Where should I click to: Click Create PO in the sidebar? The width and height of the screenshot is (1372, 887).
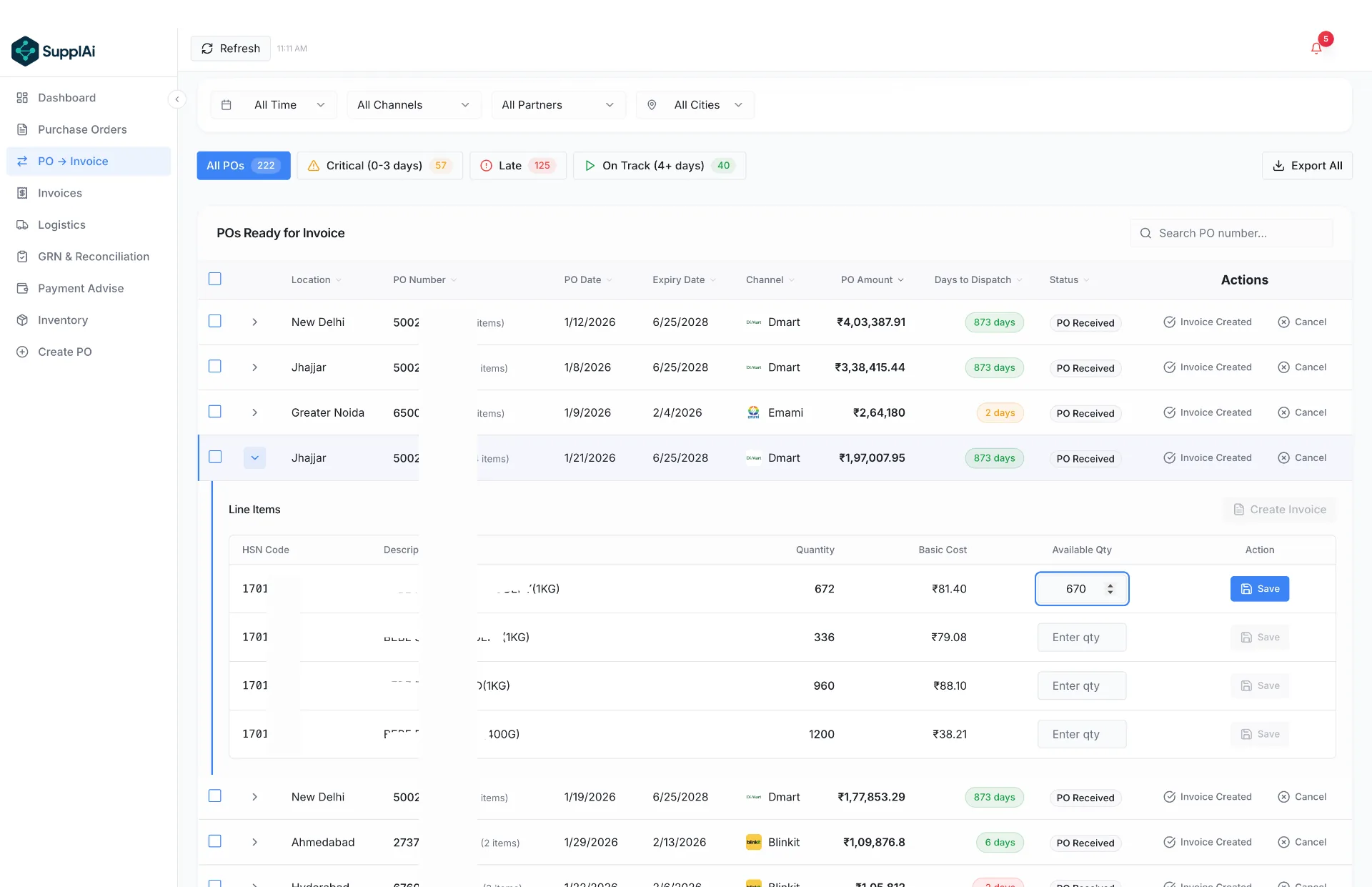[89, 352]
